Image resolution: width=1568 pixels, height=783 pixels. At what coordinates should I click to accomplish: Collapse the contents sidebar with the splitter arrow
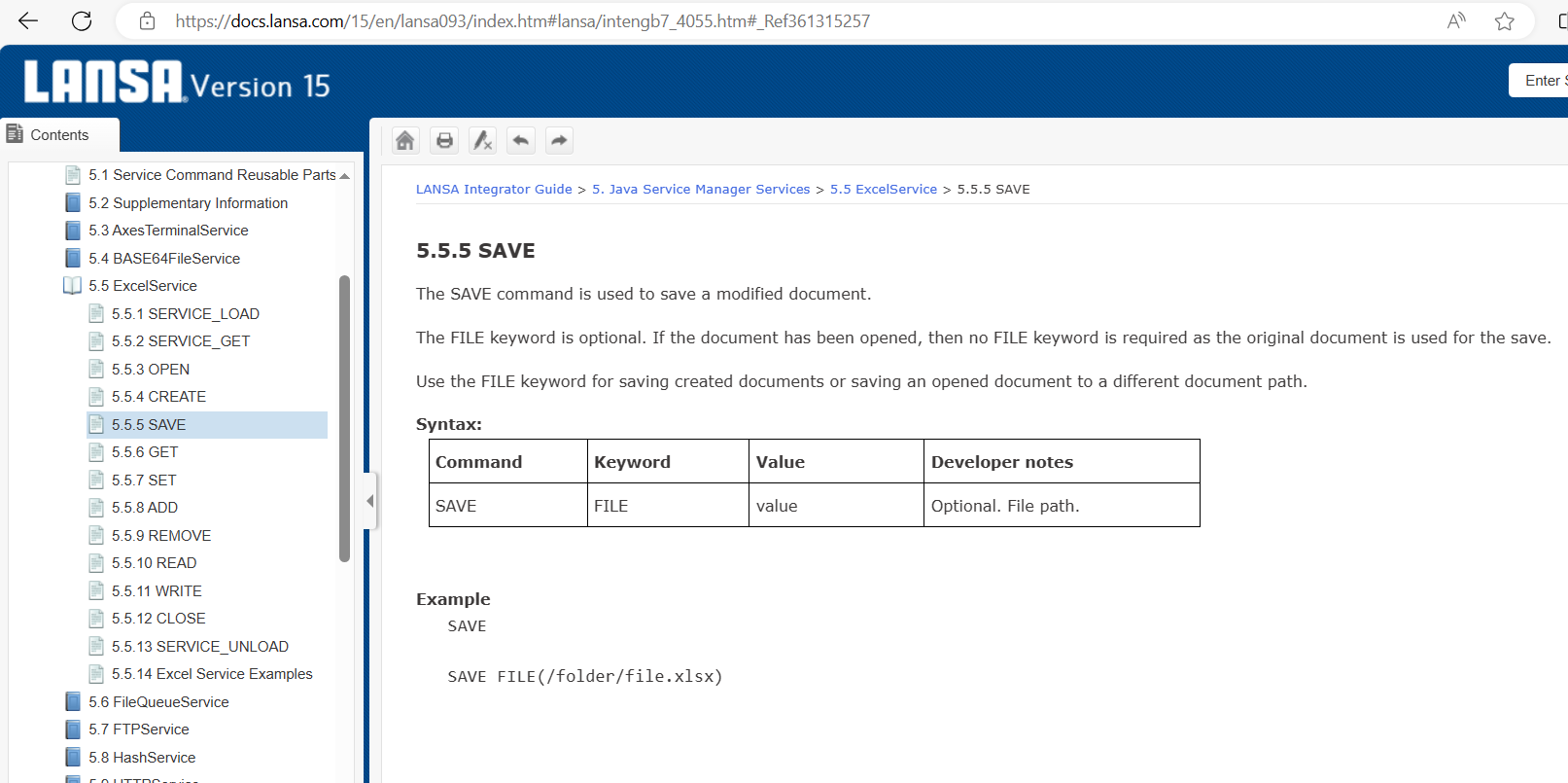(x=369, y=501)
